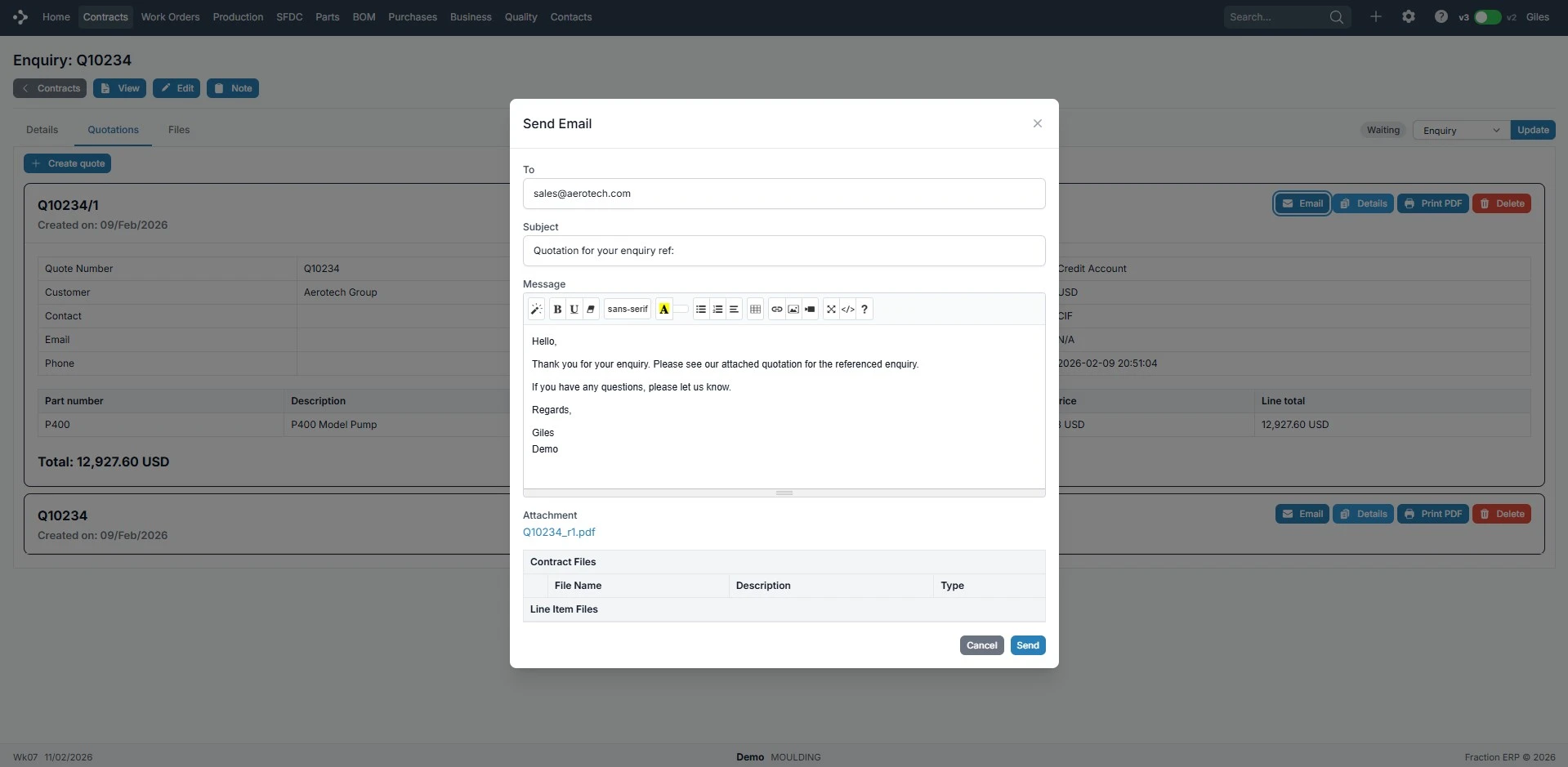Screen dimensions: 1568x767
Task: Click the eraser remove-formatting icon
Action: (x=591, y=310)
